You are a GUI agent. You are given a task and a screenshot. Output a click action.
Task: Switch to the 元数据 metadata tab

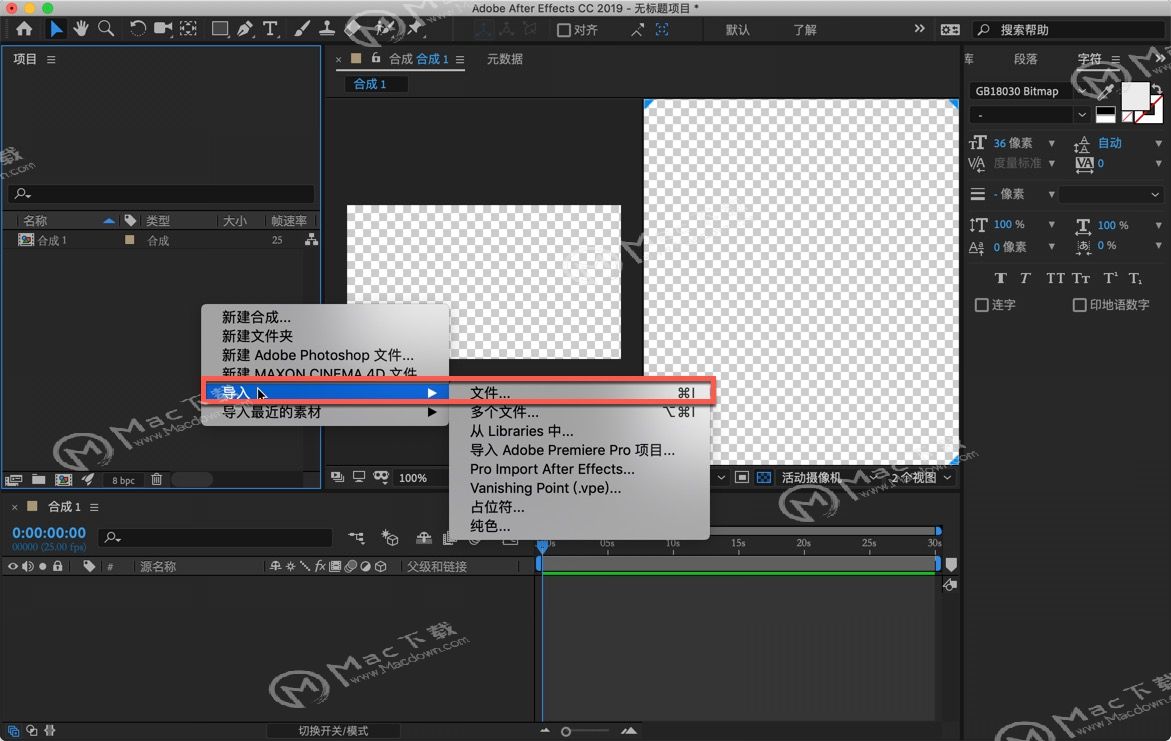(x=505, y=59)
